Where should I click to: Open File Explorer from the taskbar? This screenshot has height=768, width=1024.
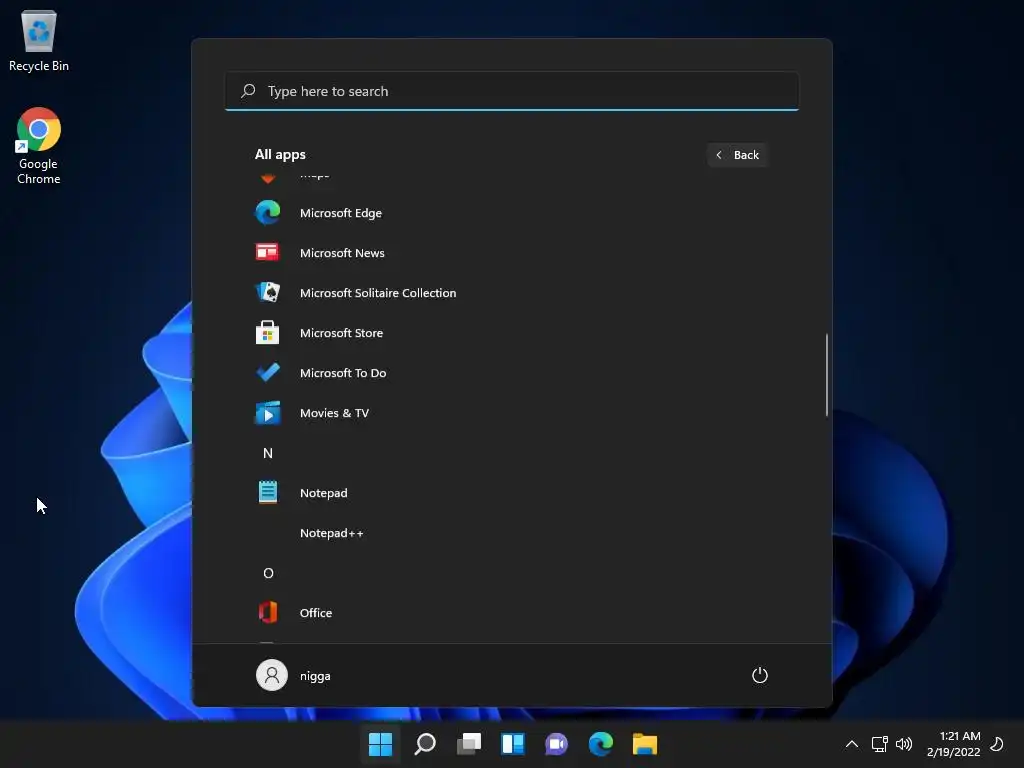(645, 744)
